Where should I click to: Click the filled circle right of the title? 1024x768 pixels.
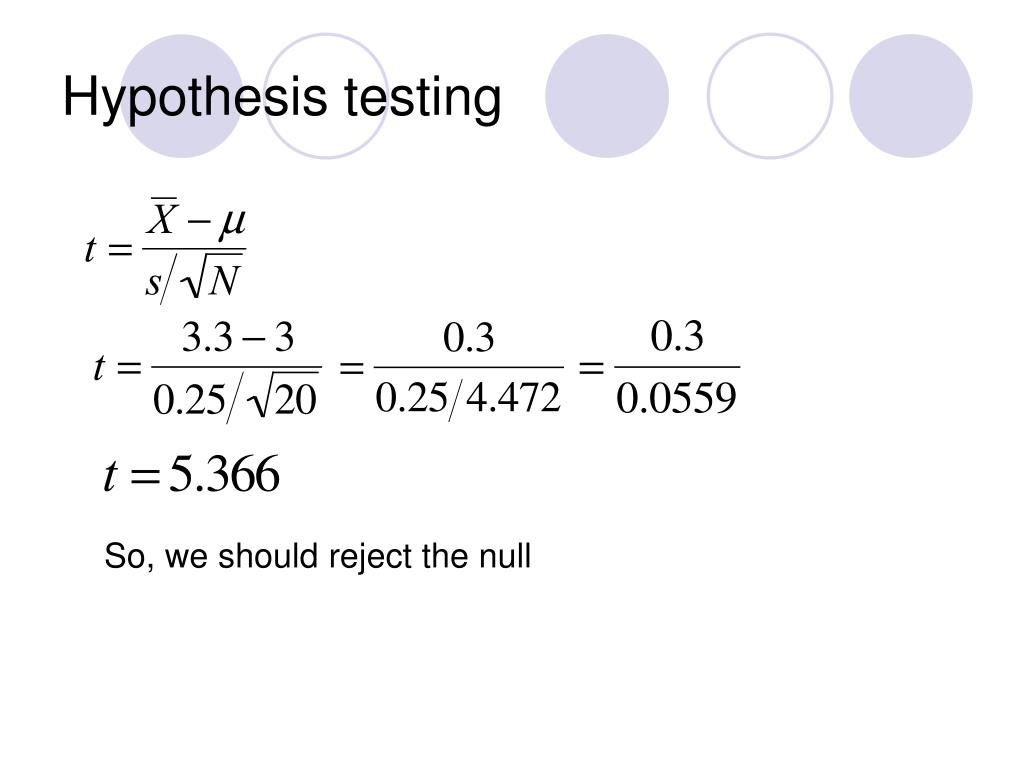click(x=607, y=96)
